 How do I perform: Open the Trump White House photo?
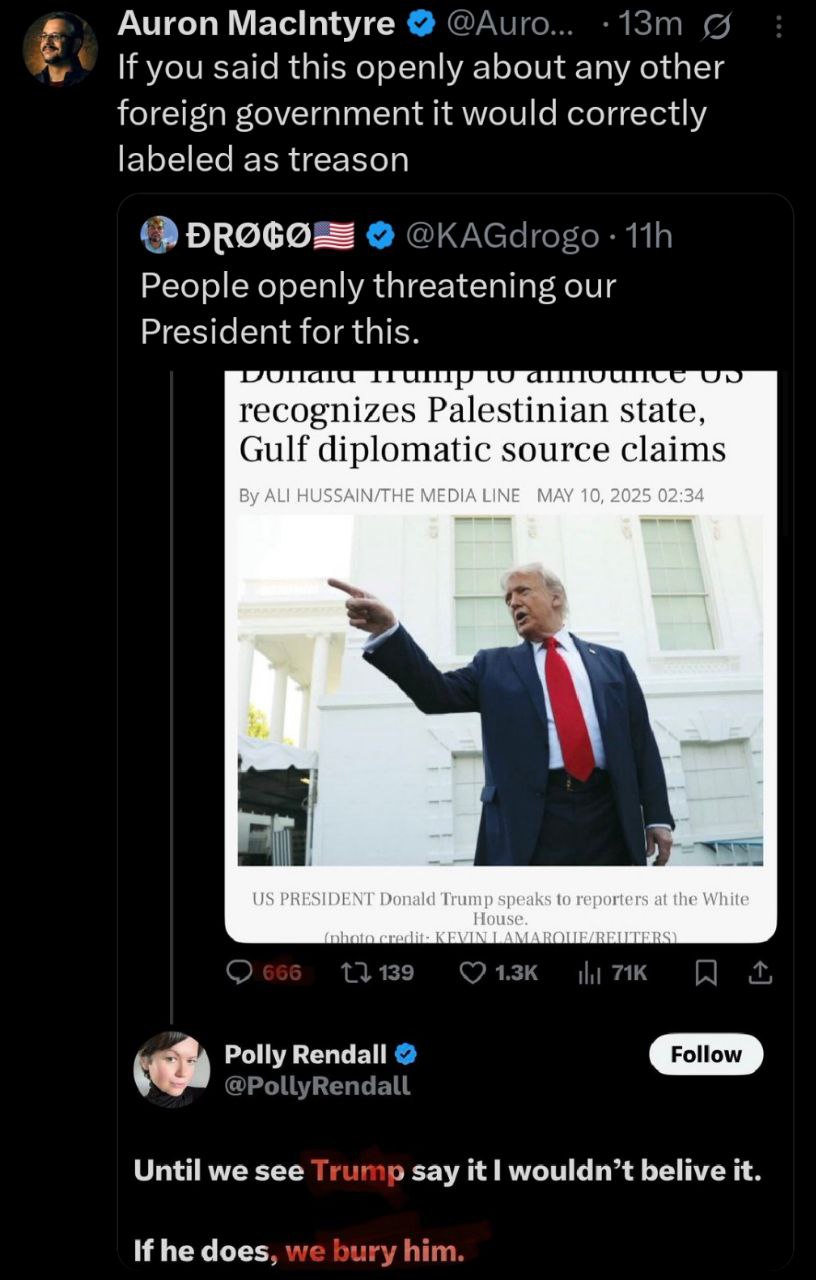pos(500,690)
